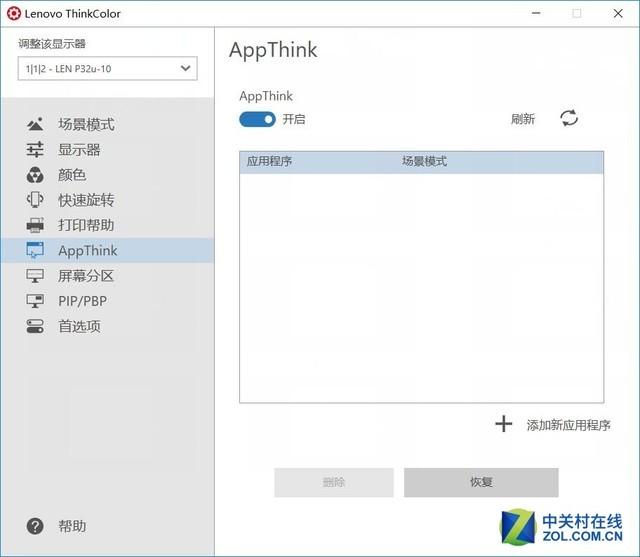Sort by 应用程序 column header
640x557 pixels.
tap(269, 161)
